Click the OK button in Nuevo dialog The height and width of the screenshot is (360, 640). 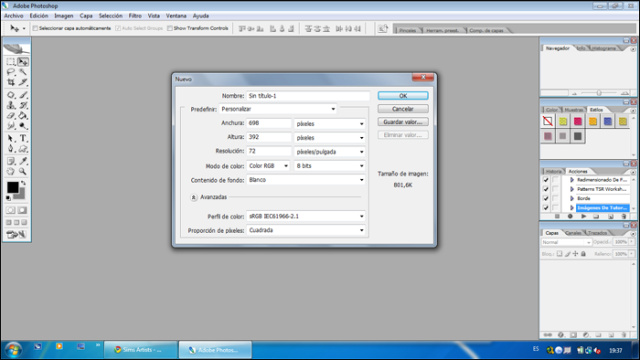click(x=403, y=96)
